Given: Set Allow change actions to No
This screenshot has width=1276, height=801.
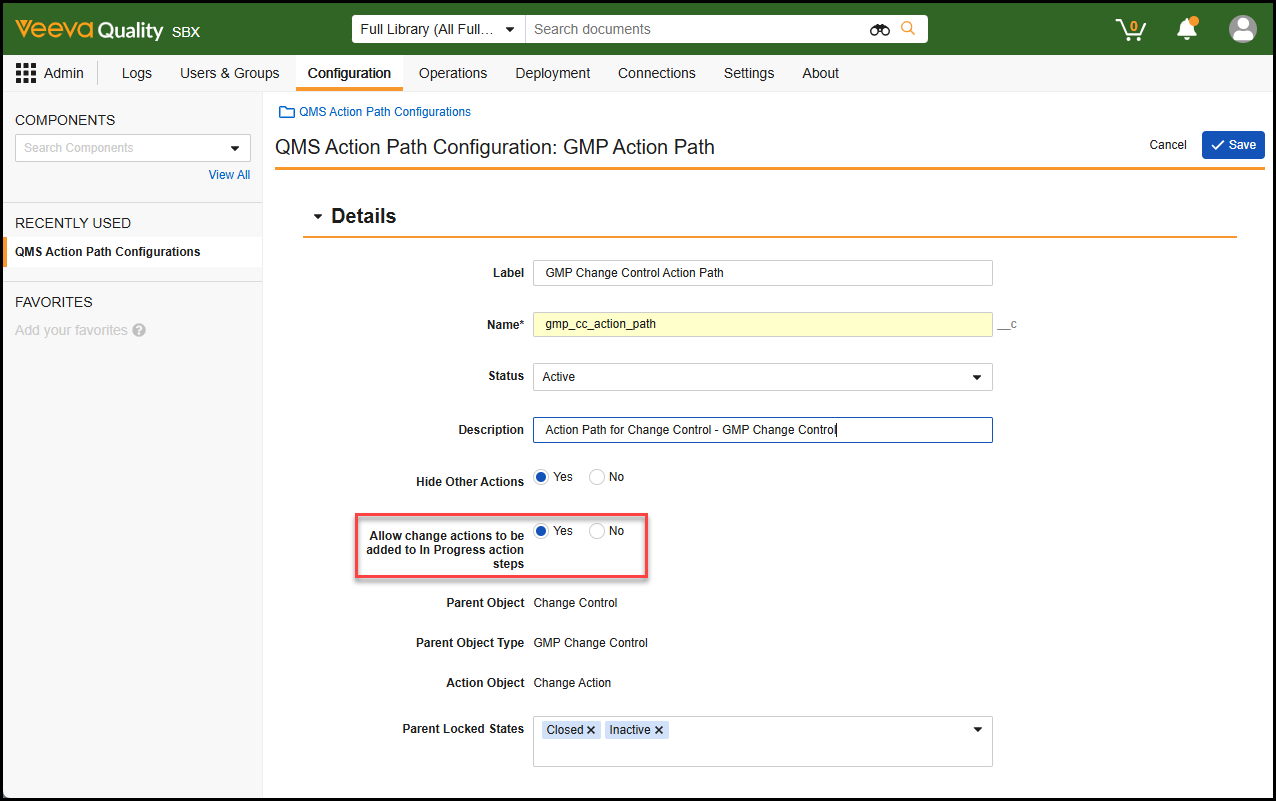Looking at the screenshot, I should (597, 531).
